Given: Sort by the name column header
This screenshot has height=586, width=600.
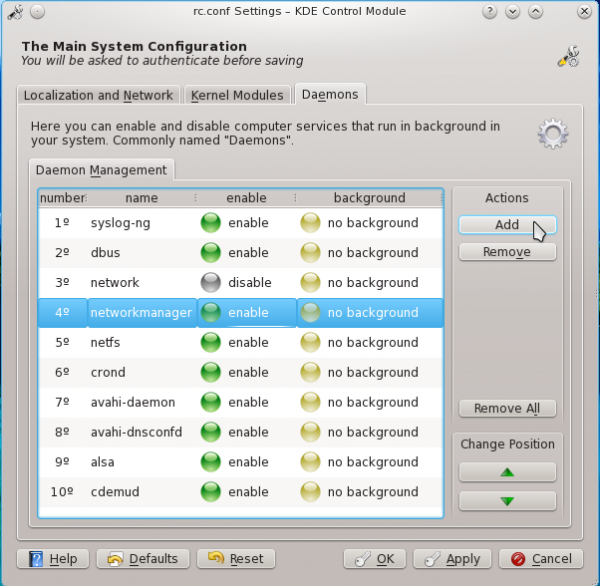Looking at the screenshot, I should point(142,198).
